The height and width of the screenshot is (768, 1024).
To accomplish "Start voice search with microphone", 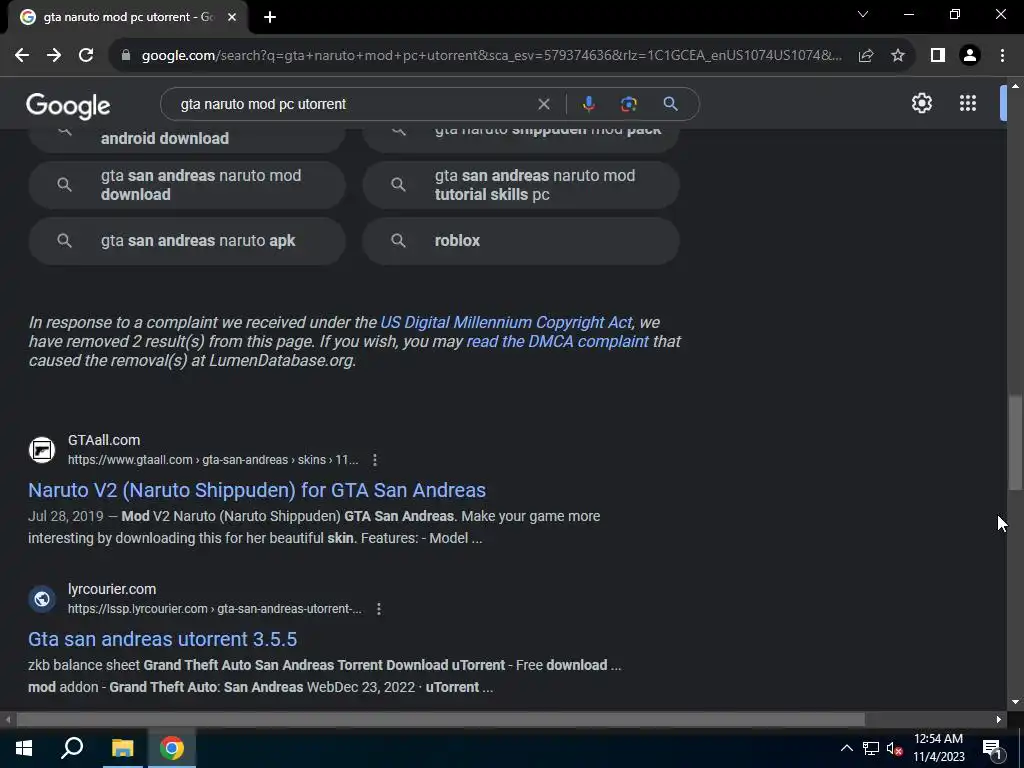I will click(x=588, y=104).
